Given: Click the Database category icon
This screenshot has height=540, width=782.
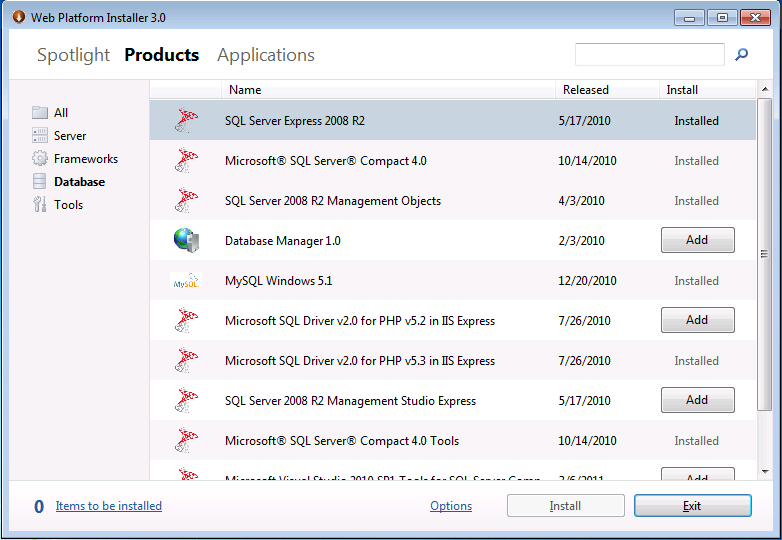Looking at the screenshot, I should pos(39,181).
